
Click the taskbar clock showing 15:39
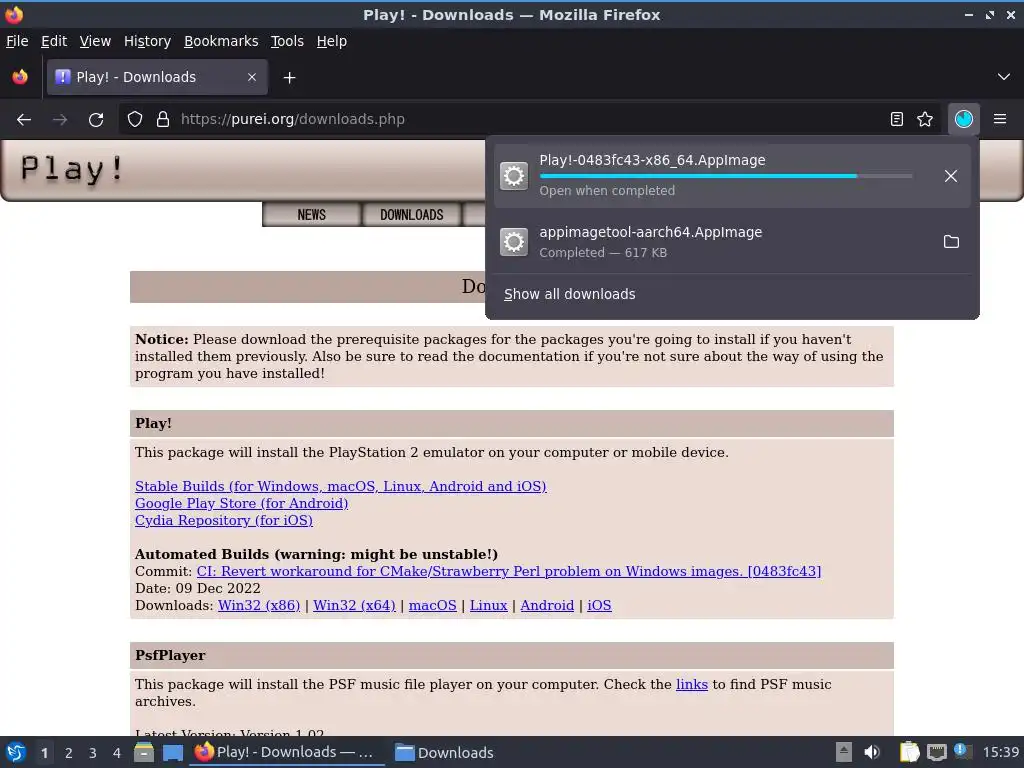1000,752
